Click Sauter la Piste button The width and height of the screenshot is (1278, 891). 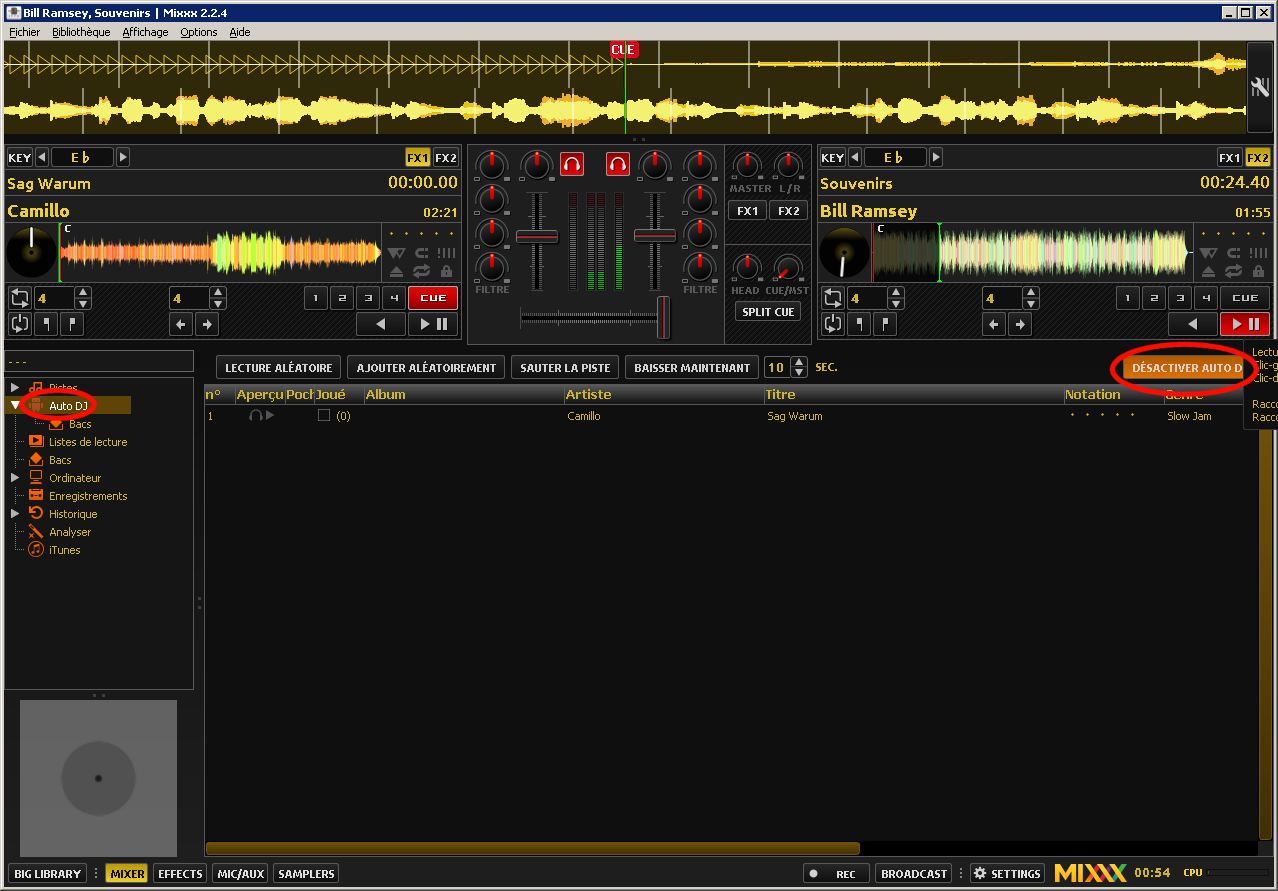[x=565, y=368]
